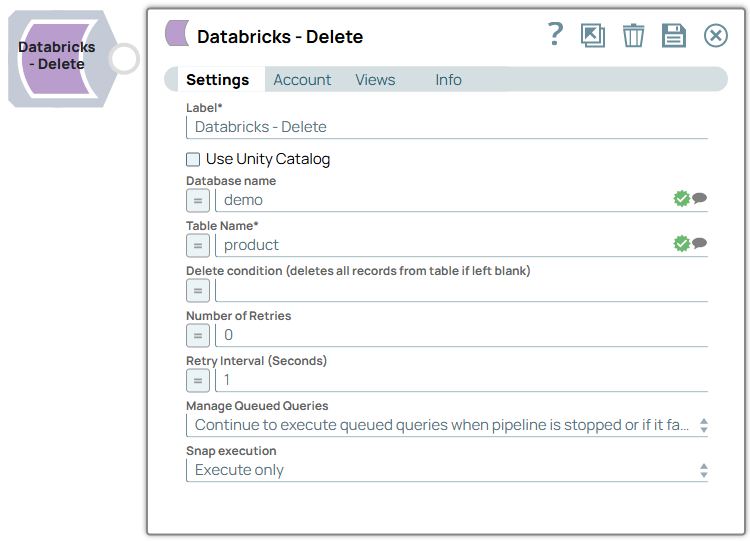
Task: Open the Snap execution dropdown
Action: (x=447, y=470)
